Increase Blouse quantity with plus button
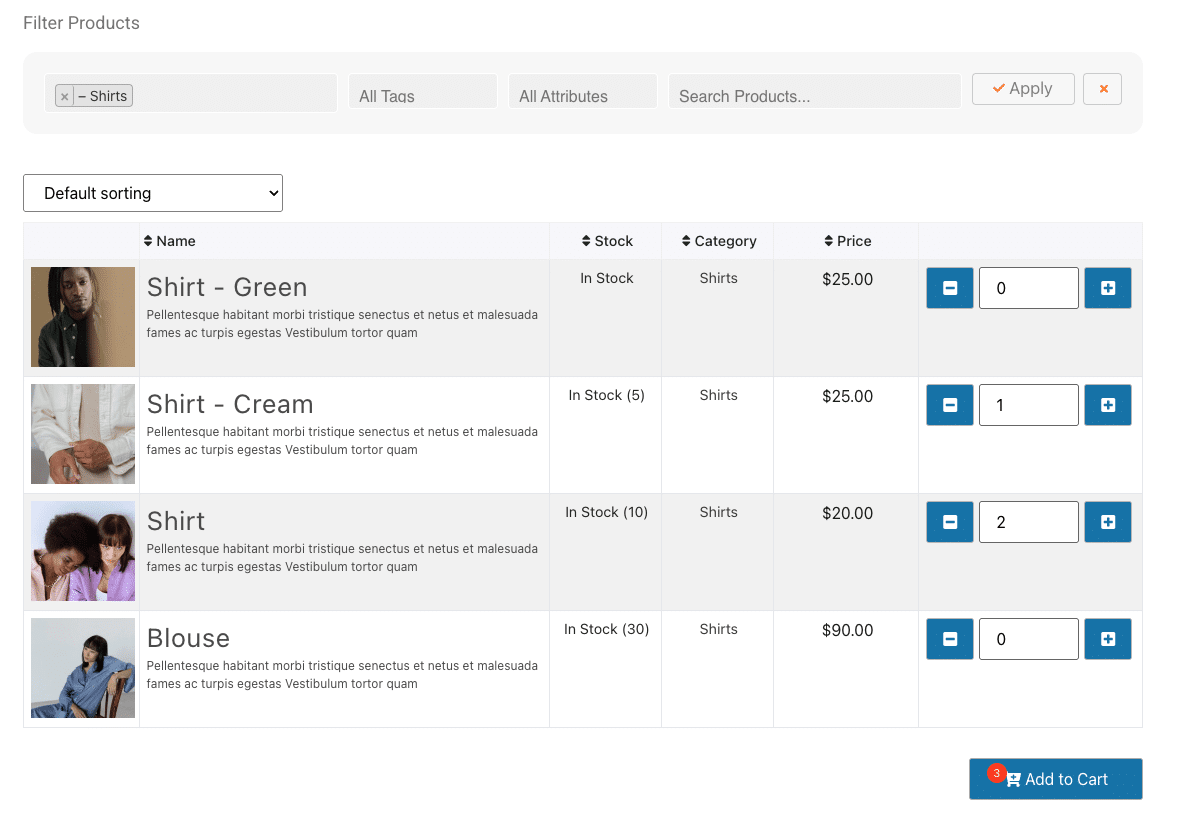The image size is (1179, 829). [x=1107, y=639]
